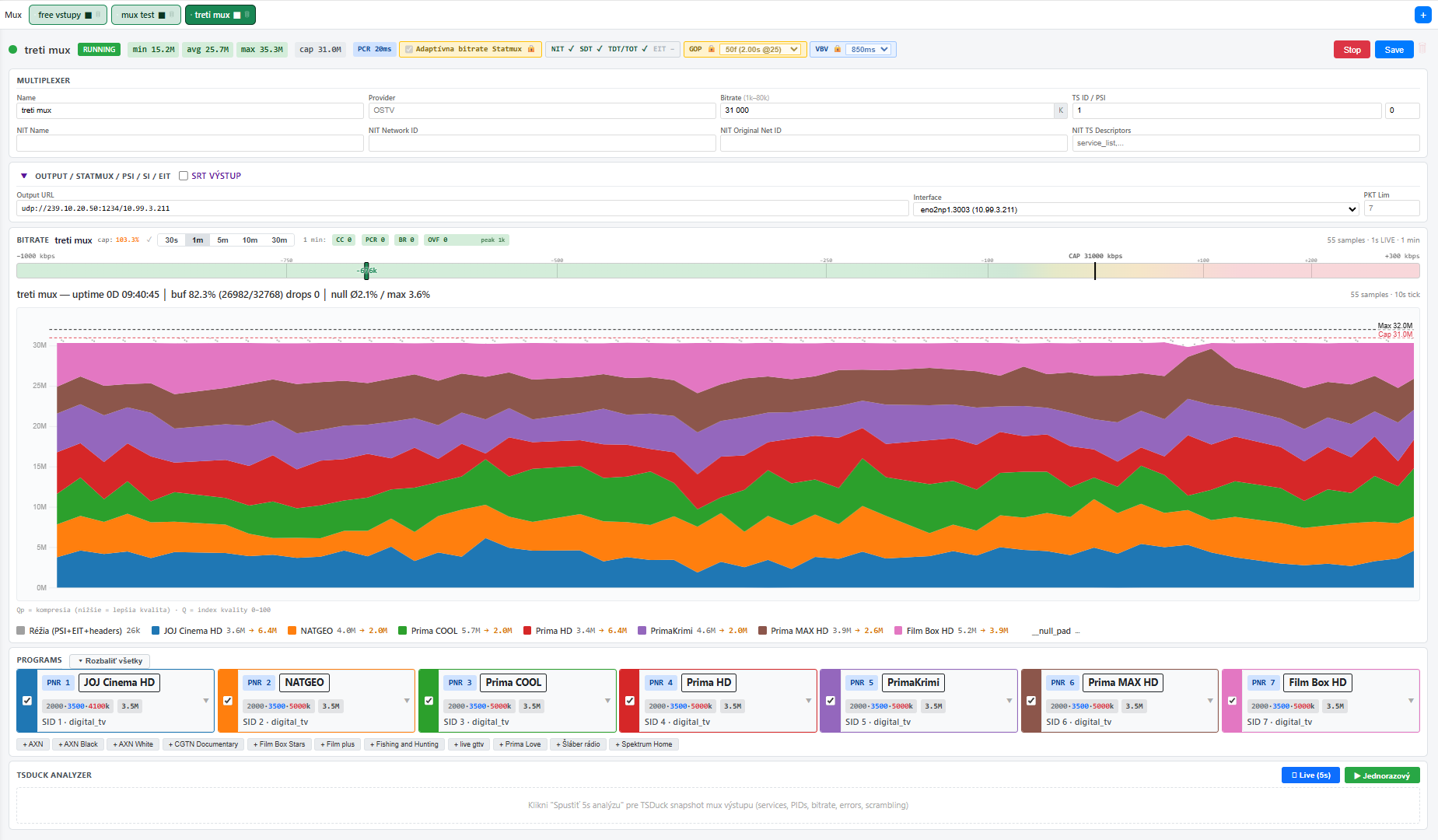Add the Fishing and Hunting program
This screenshot has height=840, width=1438.
404,744
